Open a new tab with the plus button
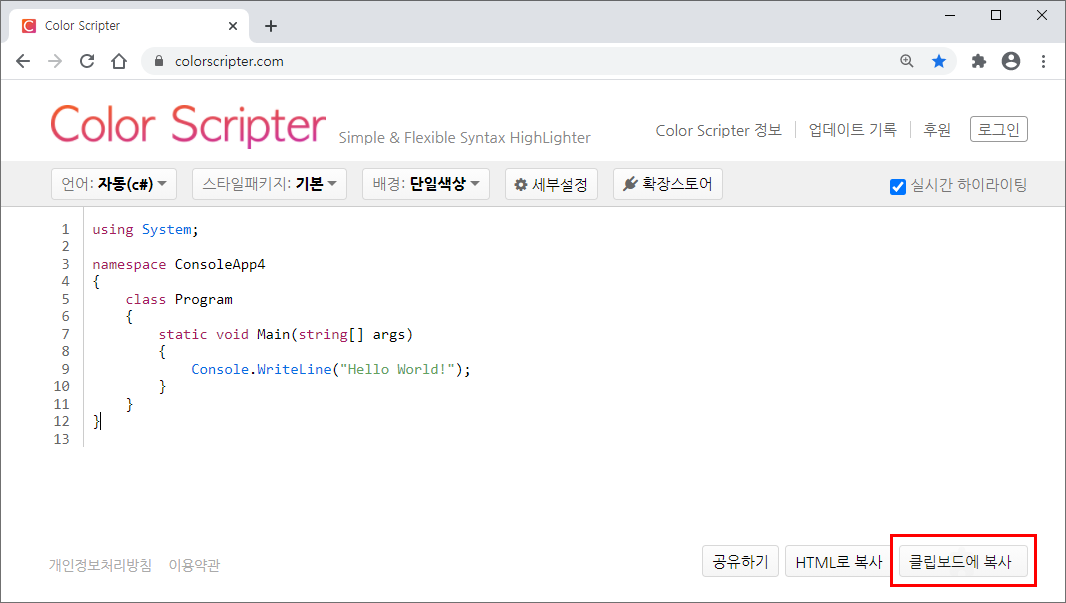This screenshot has width=1066, height=603. [271, 26]
